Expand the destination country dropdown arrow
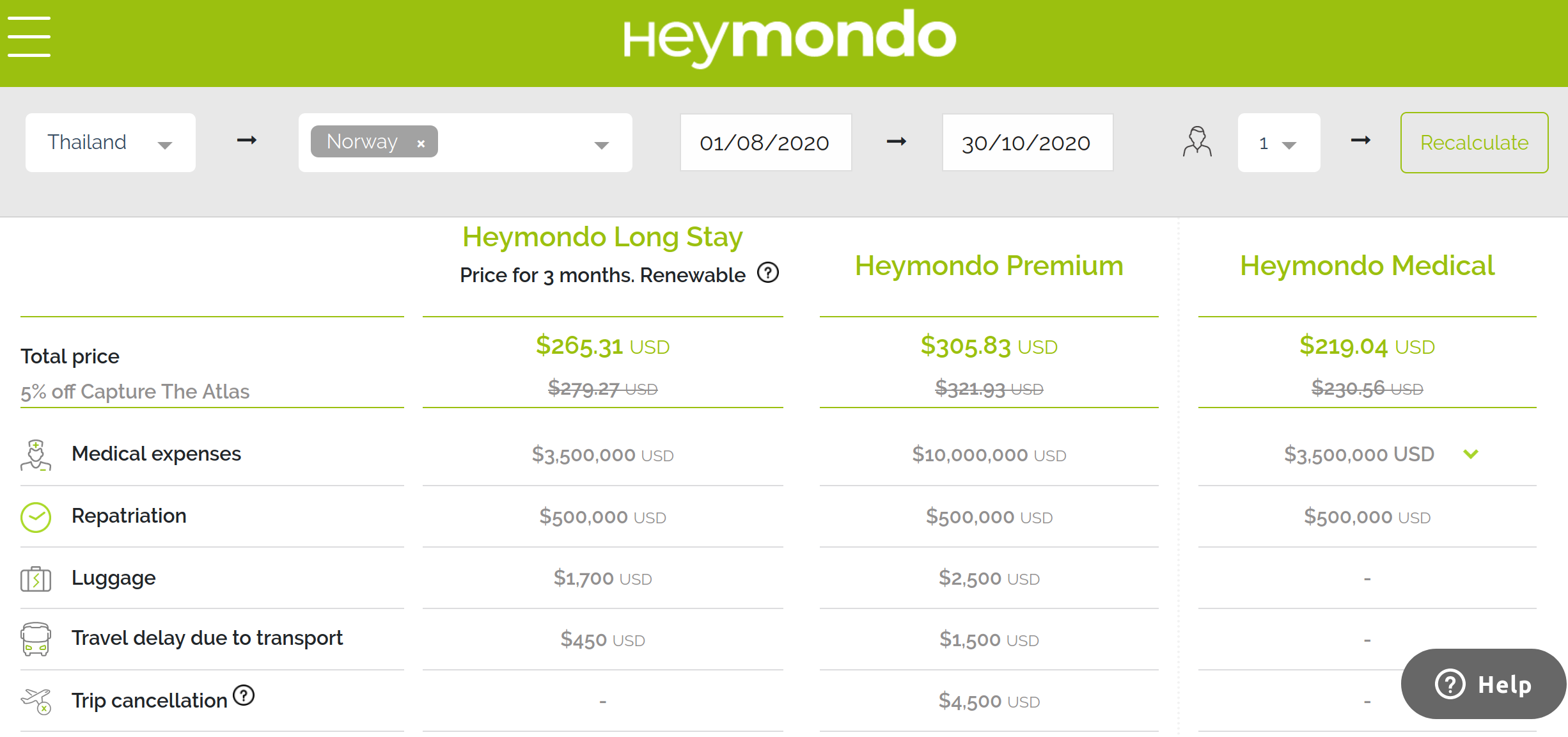 coord(601,145)
